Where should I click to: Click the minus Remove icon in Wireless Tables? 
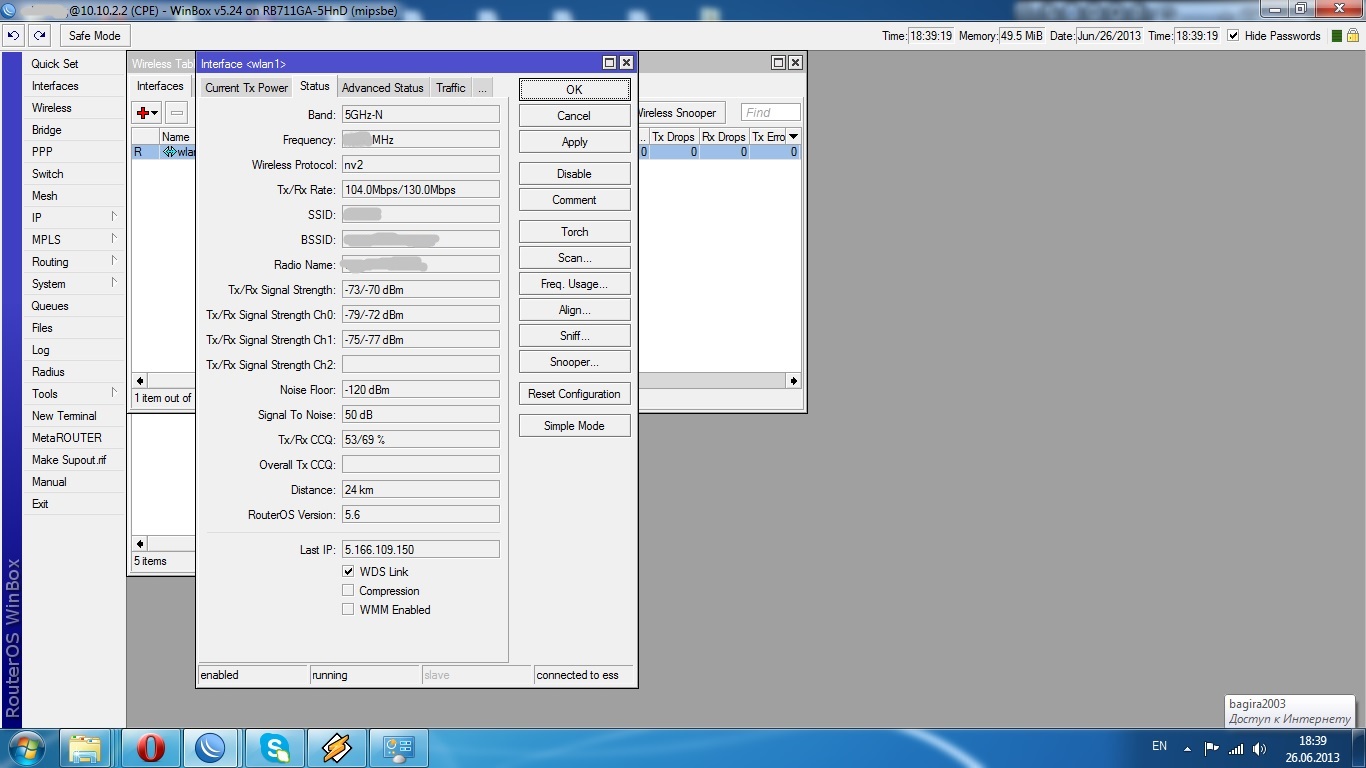point(176,113)
